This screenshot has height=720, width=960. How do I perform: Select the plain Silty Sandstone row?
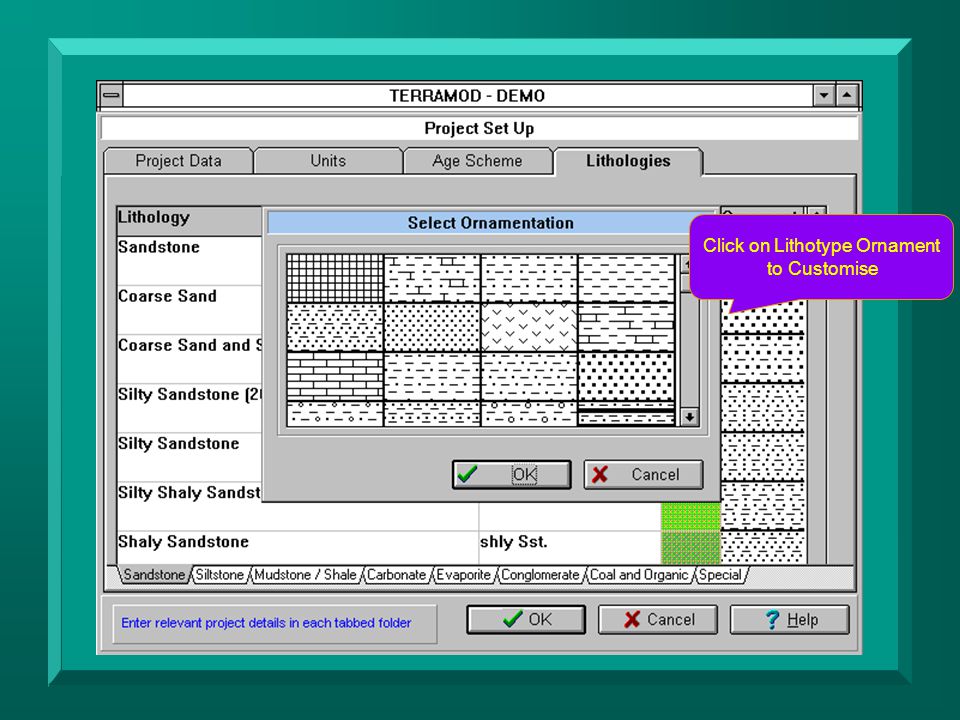click(189, 457)
